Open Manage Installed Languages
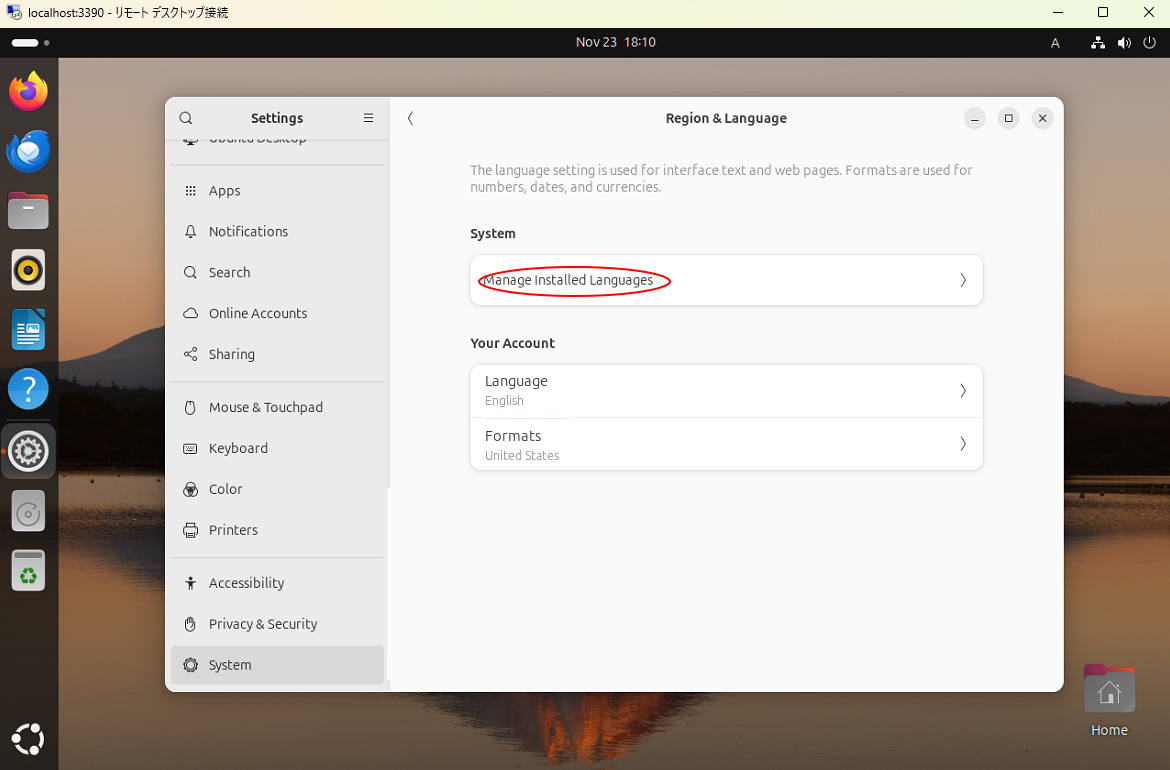Image resolution: width=1170 pixels, height=770 pixels. coord(726,281)
